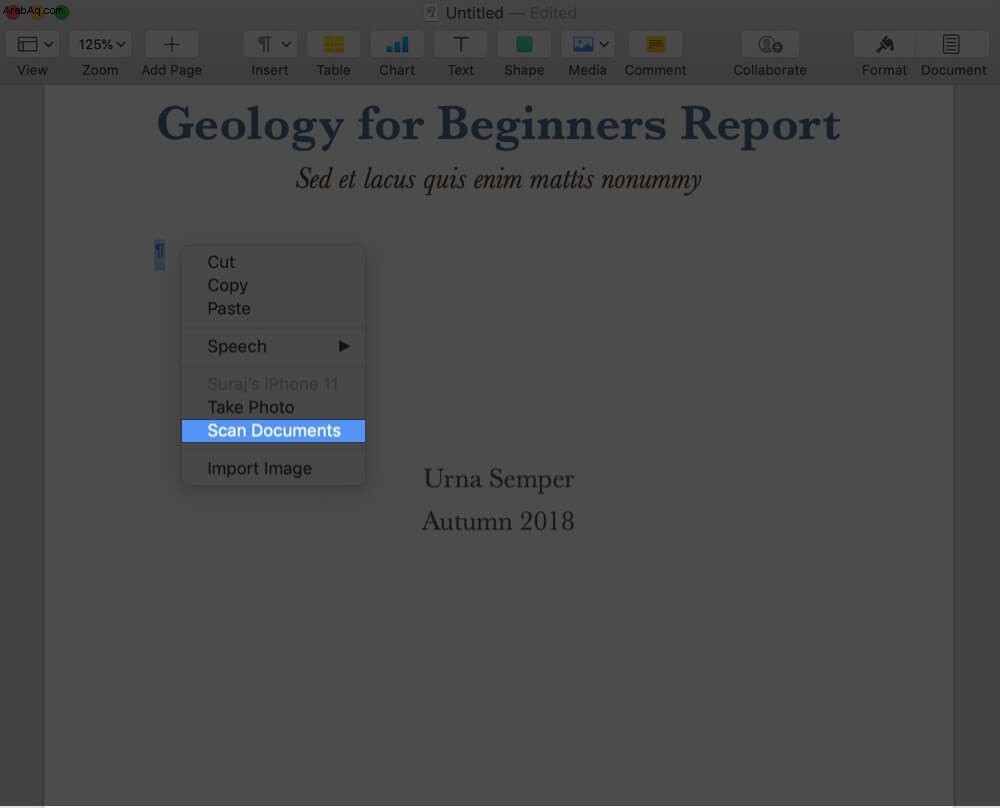The image size is (1000, 808).
Task: Choose Copy from the context menu
Action: tap(273, 285)
